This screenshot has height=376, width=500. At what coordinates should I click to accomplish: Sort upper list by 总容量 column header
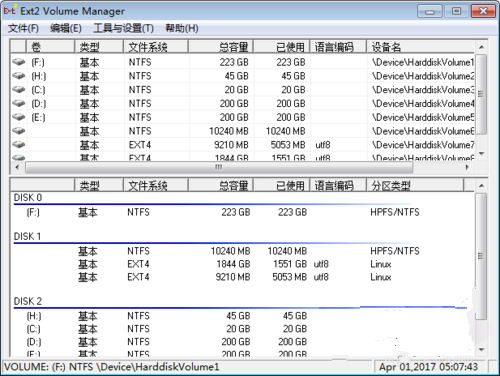click(x=220, y=47)
